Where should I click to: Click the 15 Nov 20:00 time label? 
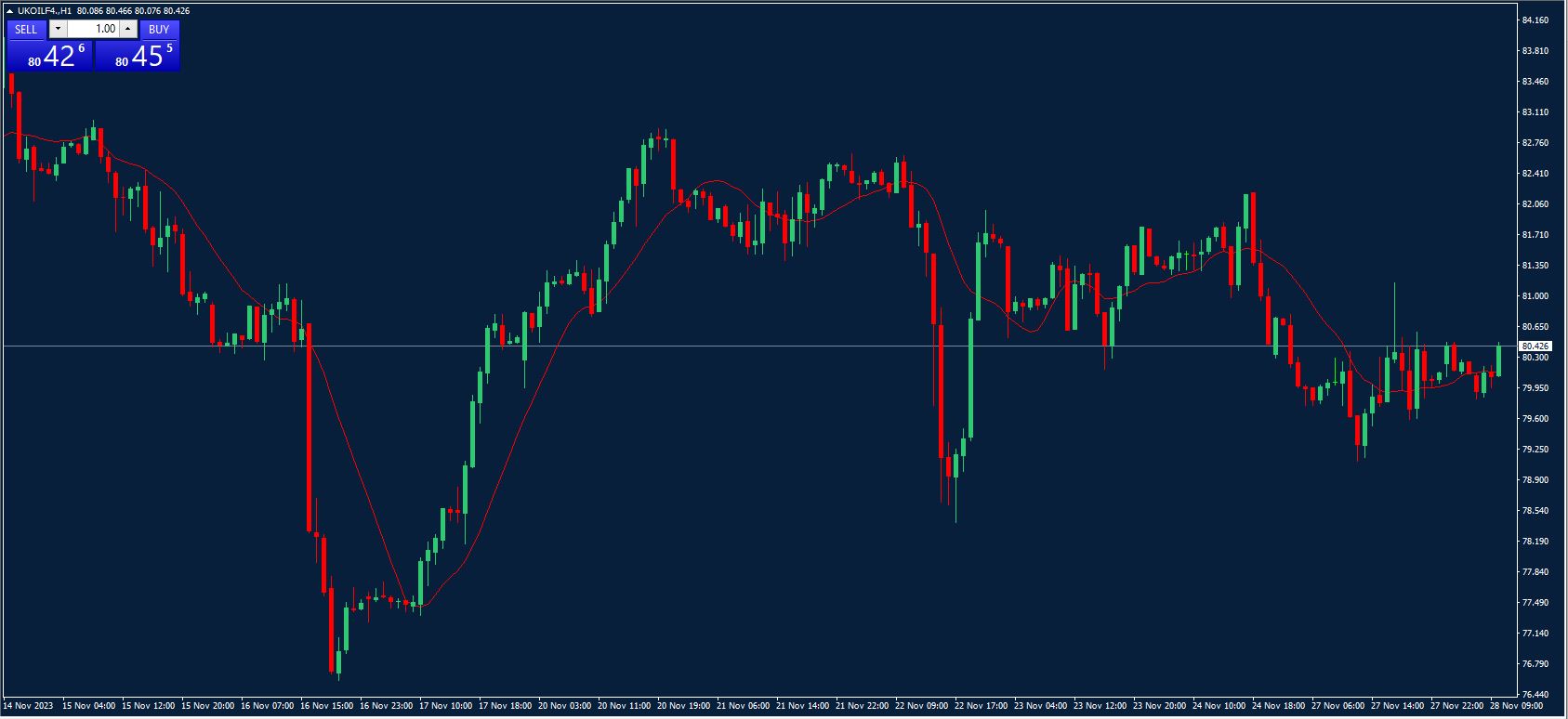208,706
